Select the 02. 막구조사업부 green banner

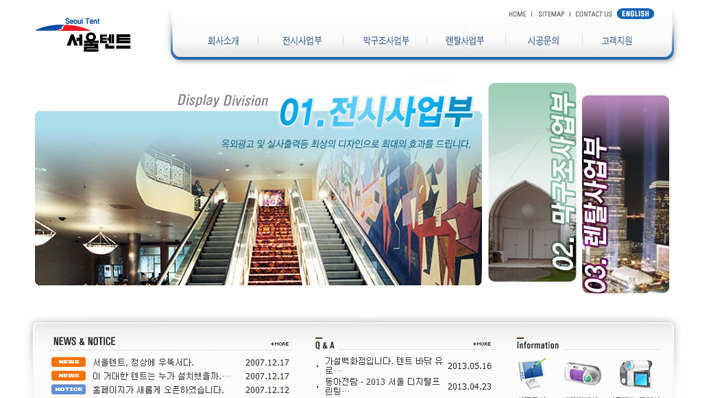coord(532,182)
